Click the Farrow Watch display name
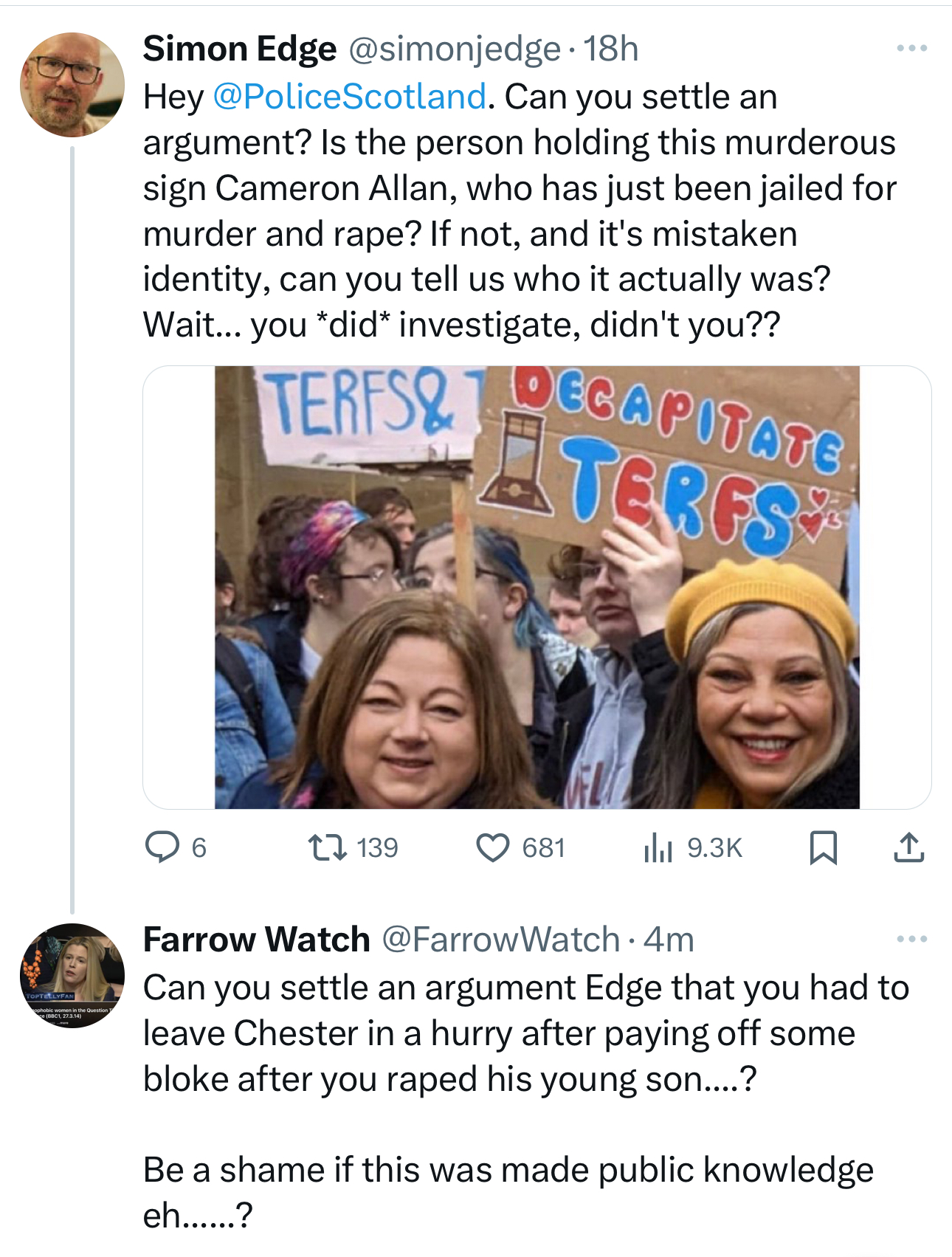This screenshot has width=952, height=1257. [x=256, y=940]
